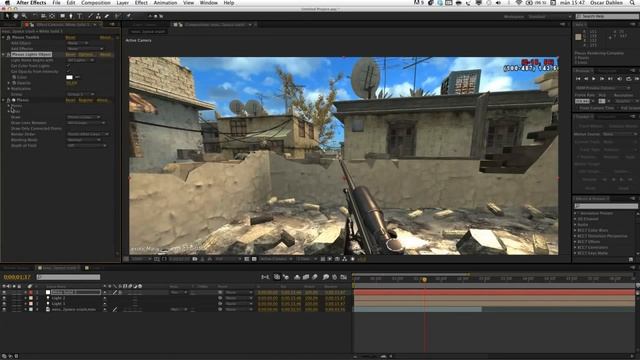Viewport: 640px width, 360px height.
Task: Toggle loop option in Preview panel
Action: (628, 79)
